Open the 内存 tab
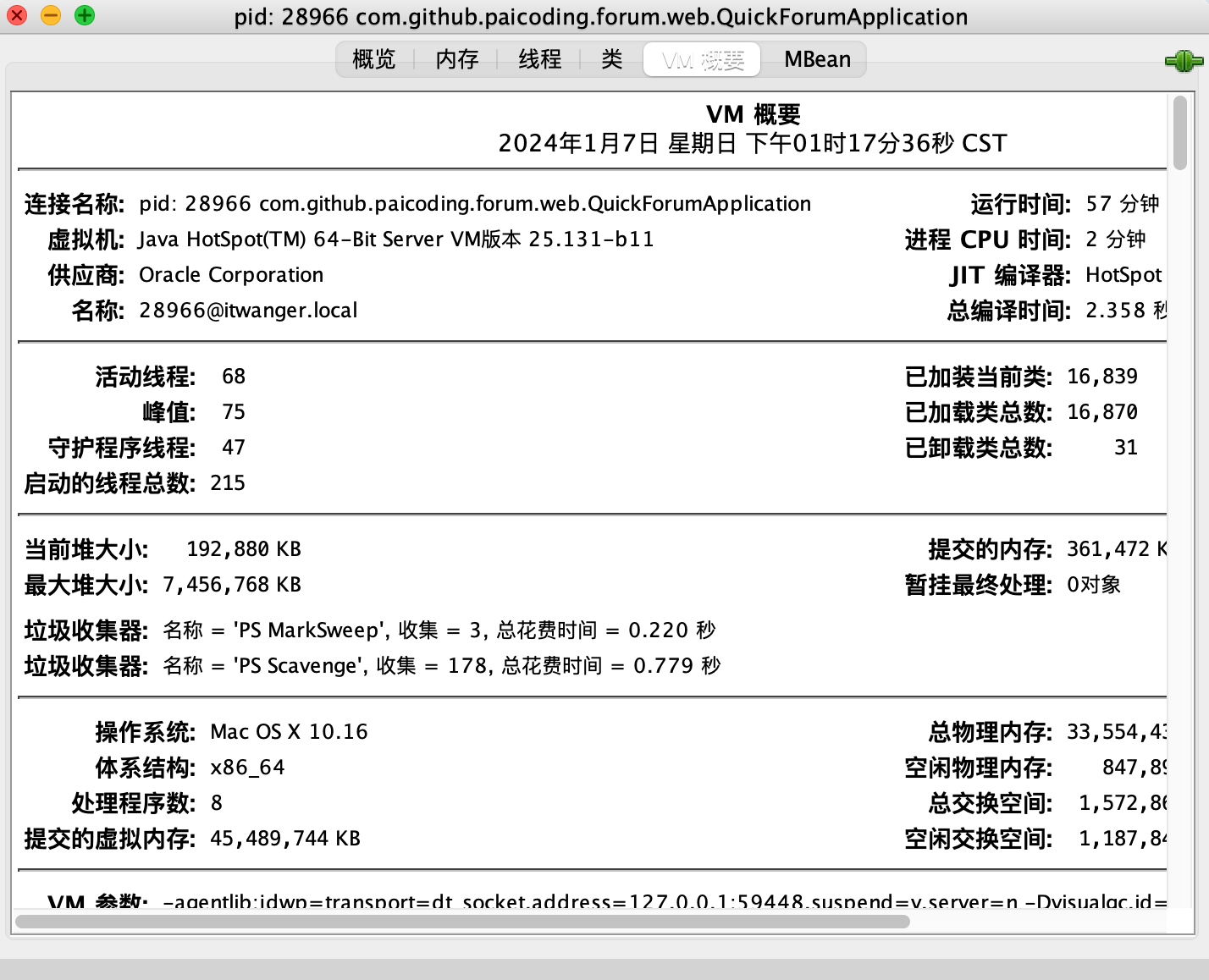 (457, 59)
